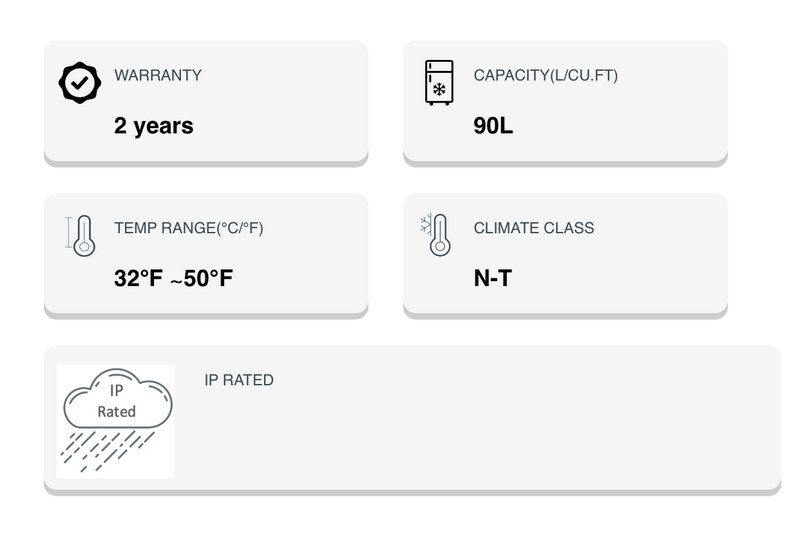Click the "90L" capacity value

click(x=494, y=126)
